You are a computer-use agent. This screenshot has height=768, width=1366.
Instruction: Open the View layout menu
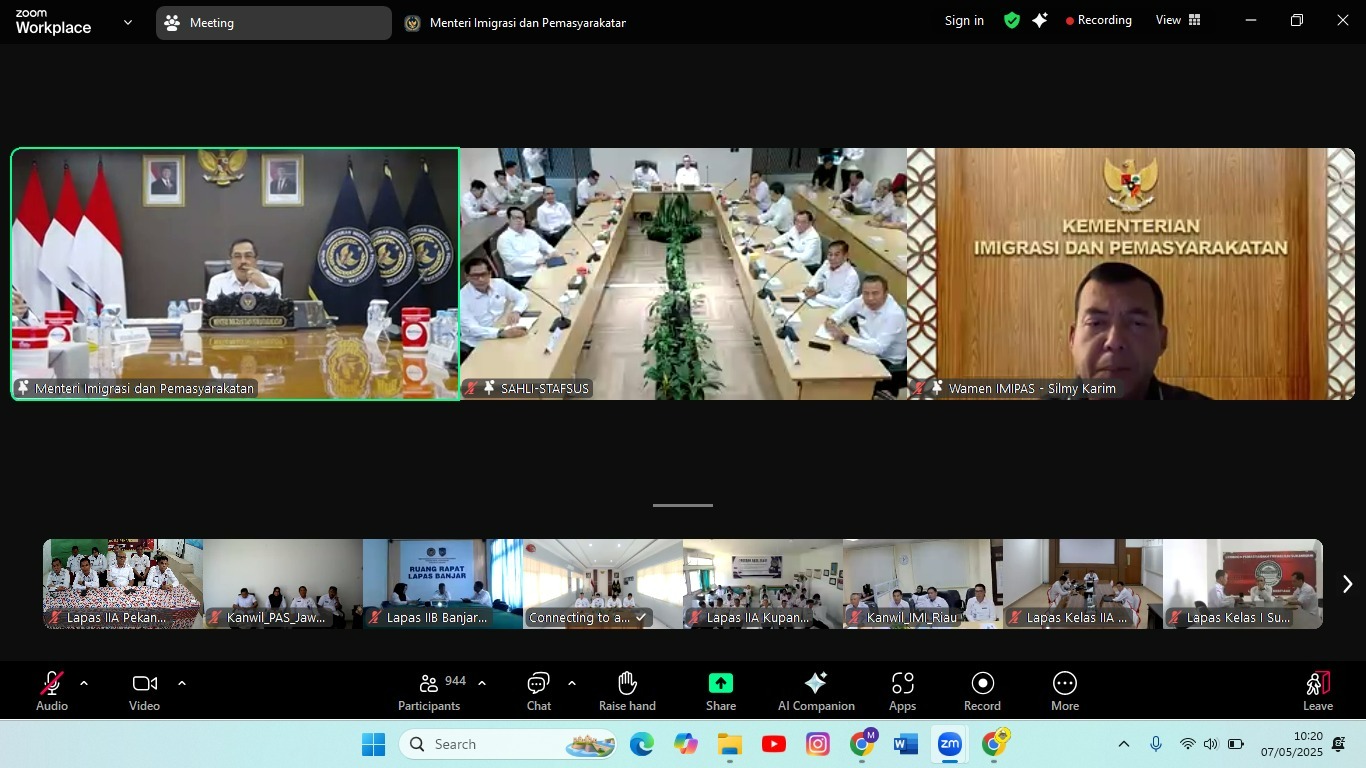1178,20
